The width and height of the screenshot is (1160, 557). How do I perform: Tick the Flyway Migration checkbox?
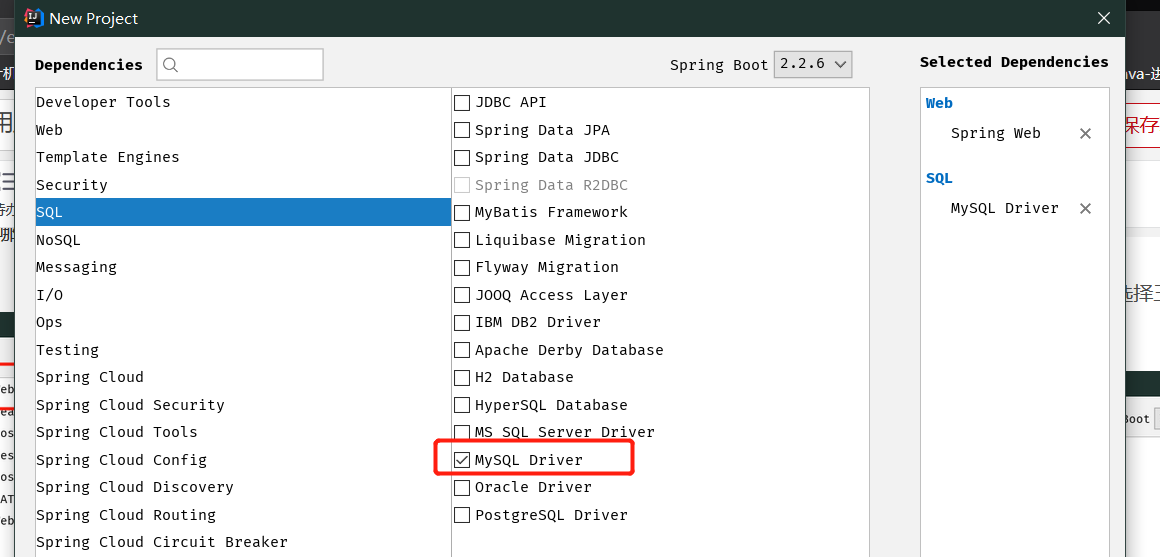click(462, 268)
